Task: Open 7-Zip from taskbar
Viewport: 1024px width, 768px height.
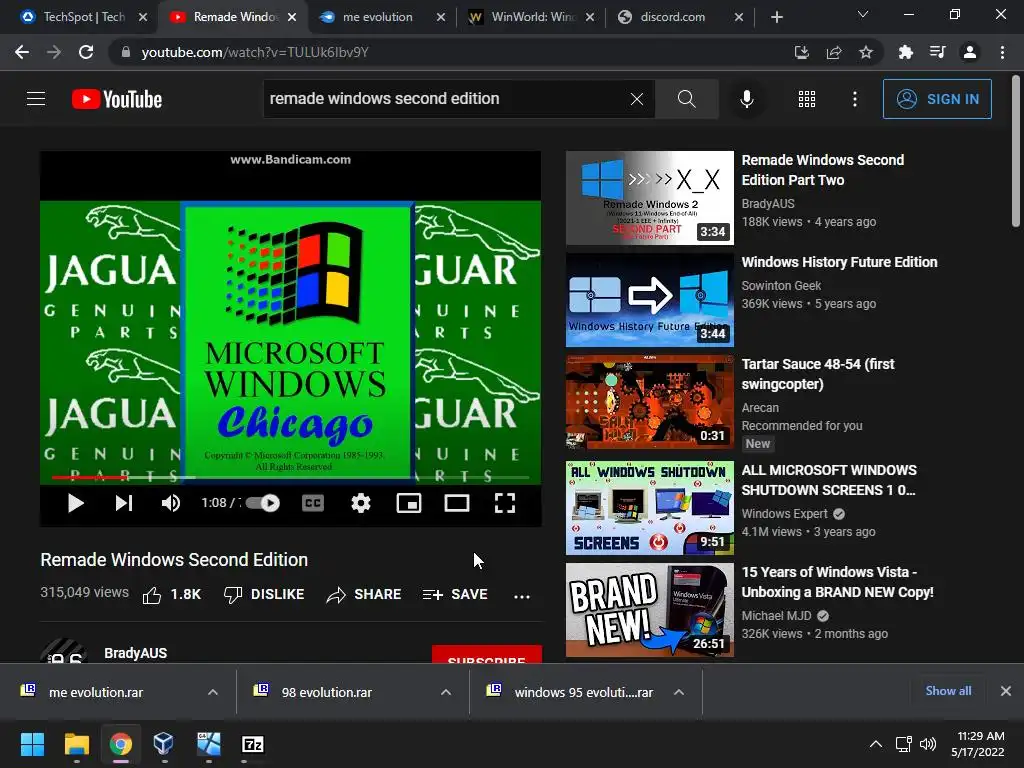Action: 252,744
